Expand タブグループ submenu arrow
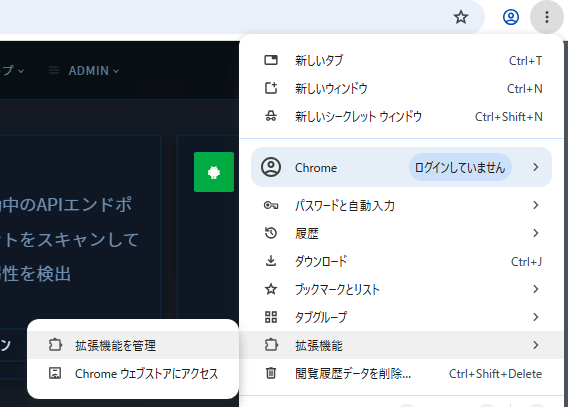Viewport: 568px width, 407px height. [x=536, y=317]
